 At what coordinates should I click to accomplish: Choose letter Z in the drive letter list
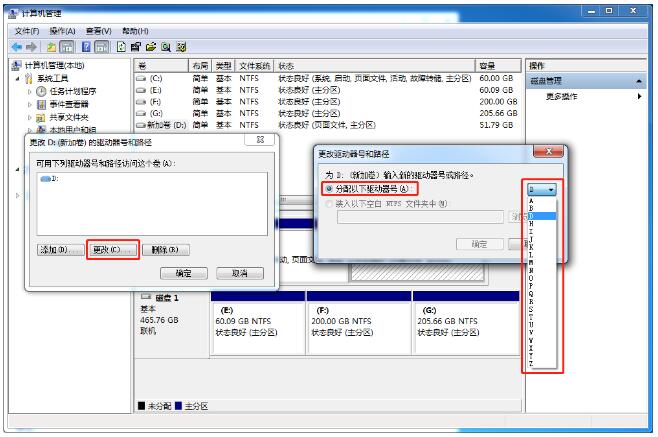542,364
